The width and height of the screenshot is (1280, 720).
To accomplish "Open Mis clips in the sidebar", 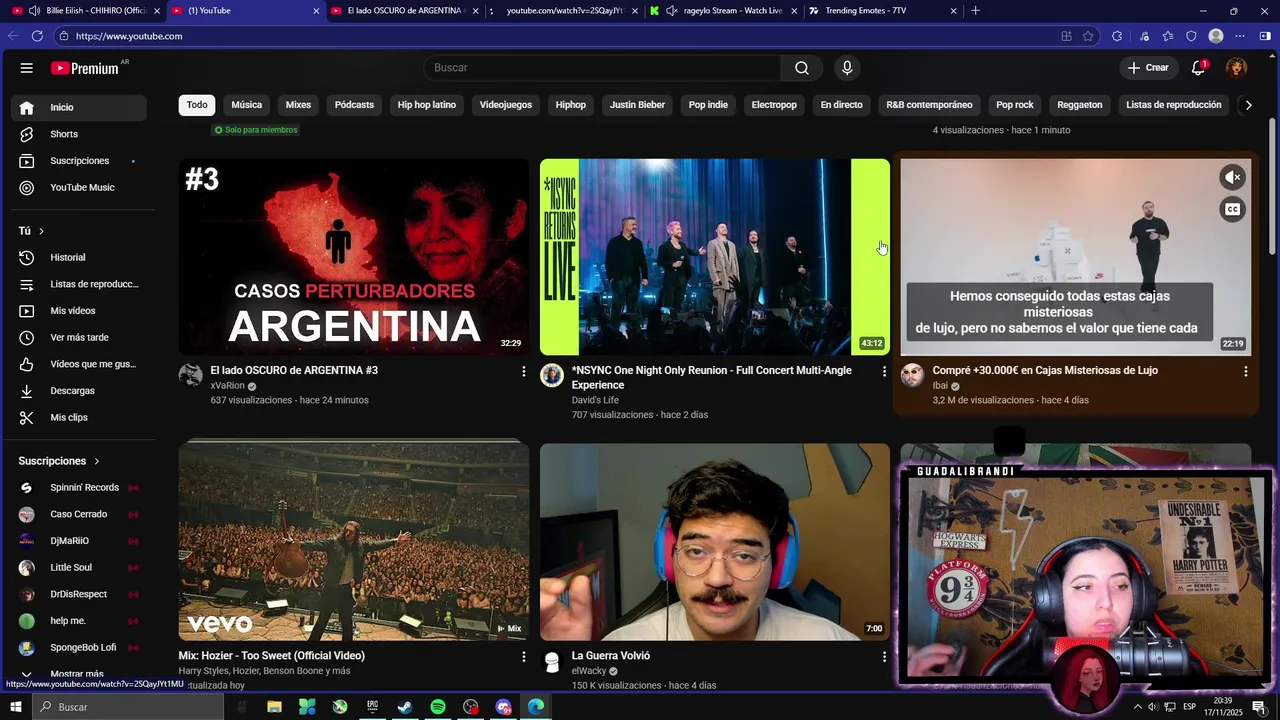I will click(x=79, y=418).
